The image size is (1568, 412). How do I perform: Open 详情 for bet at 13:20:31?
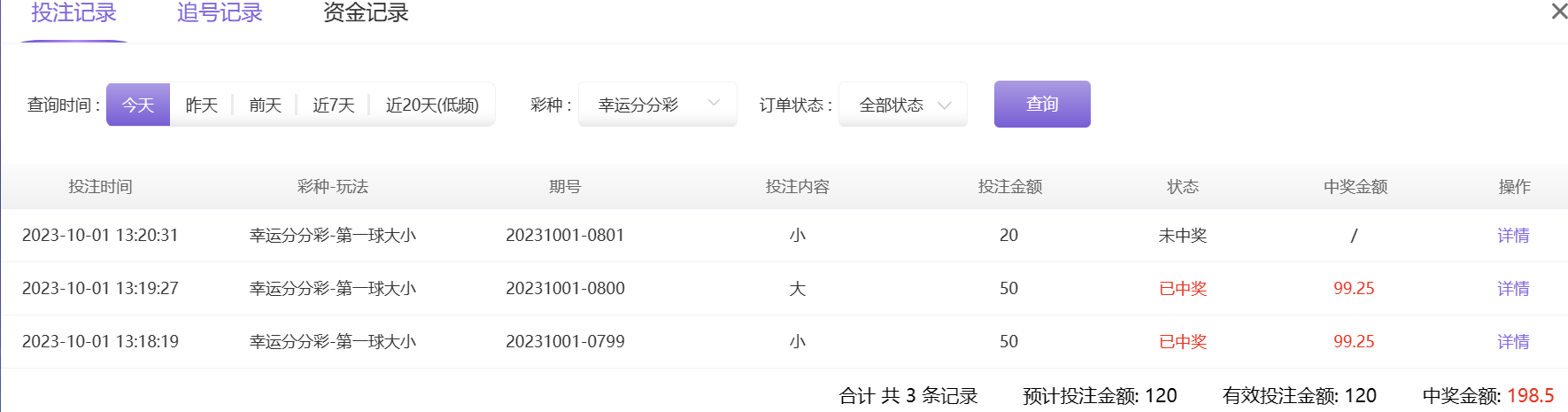coord(1513,236)
